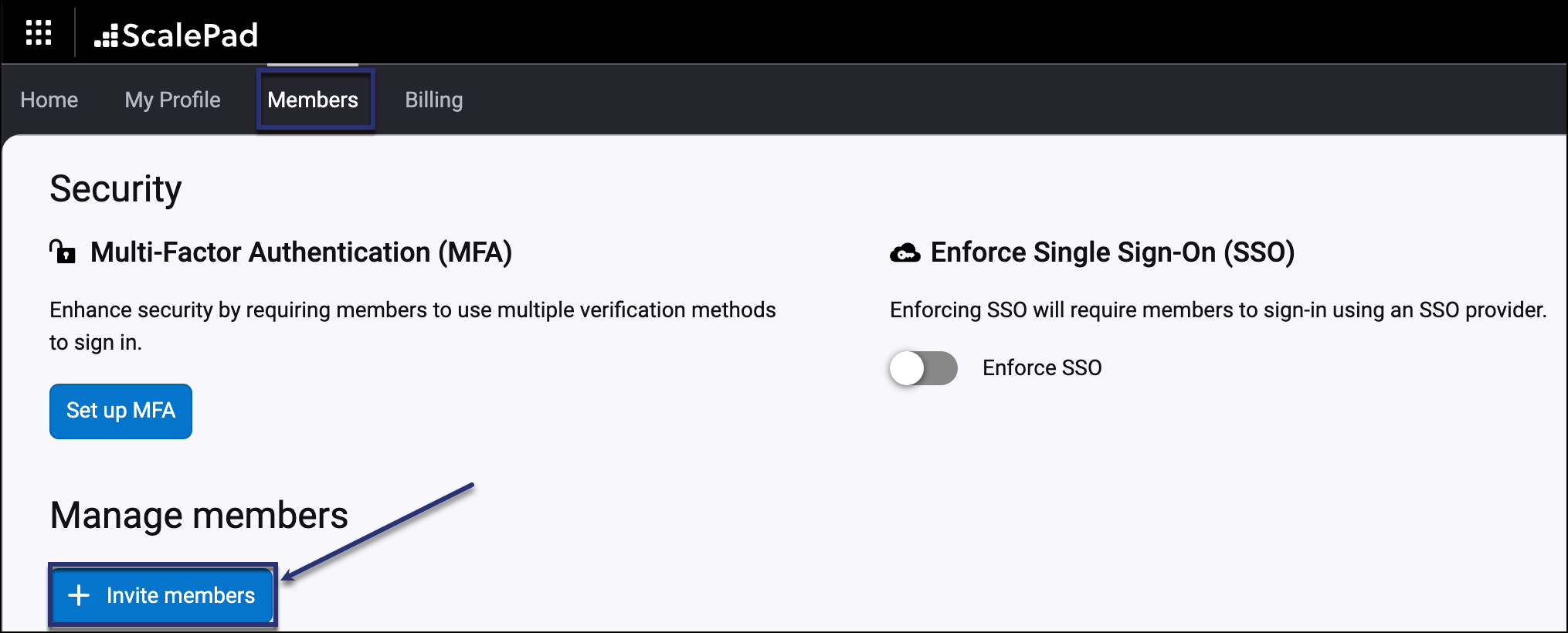
Task: Click the Invite members button text
Action: (x=181, y=595)
